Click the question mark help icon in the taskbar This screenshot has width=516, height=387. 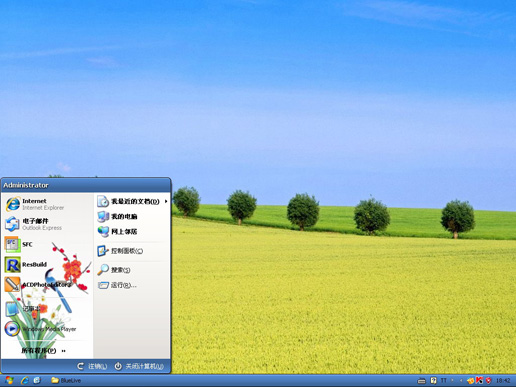point(433,380)
